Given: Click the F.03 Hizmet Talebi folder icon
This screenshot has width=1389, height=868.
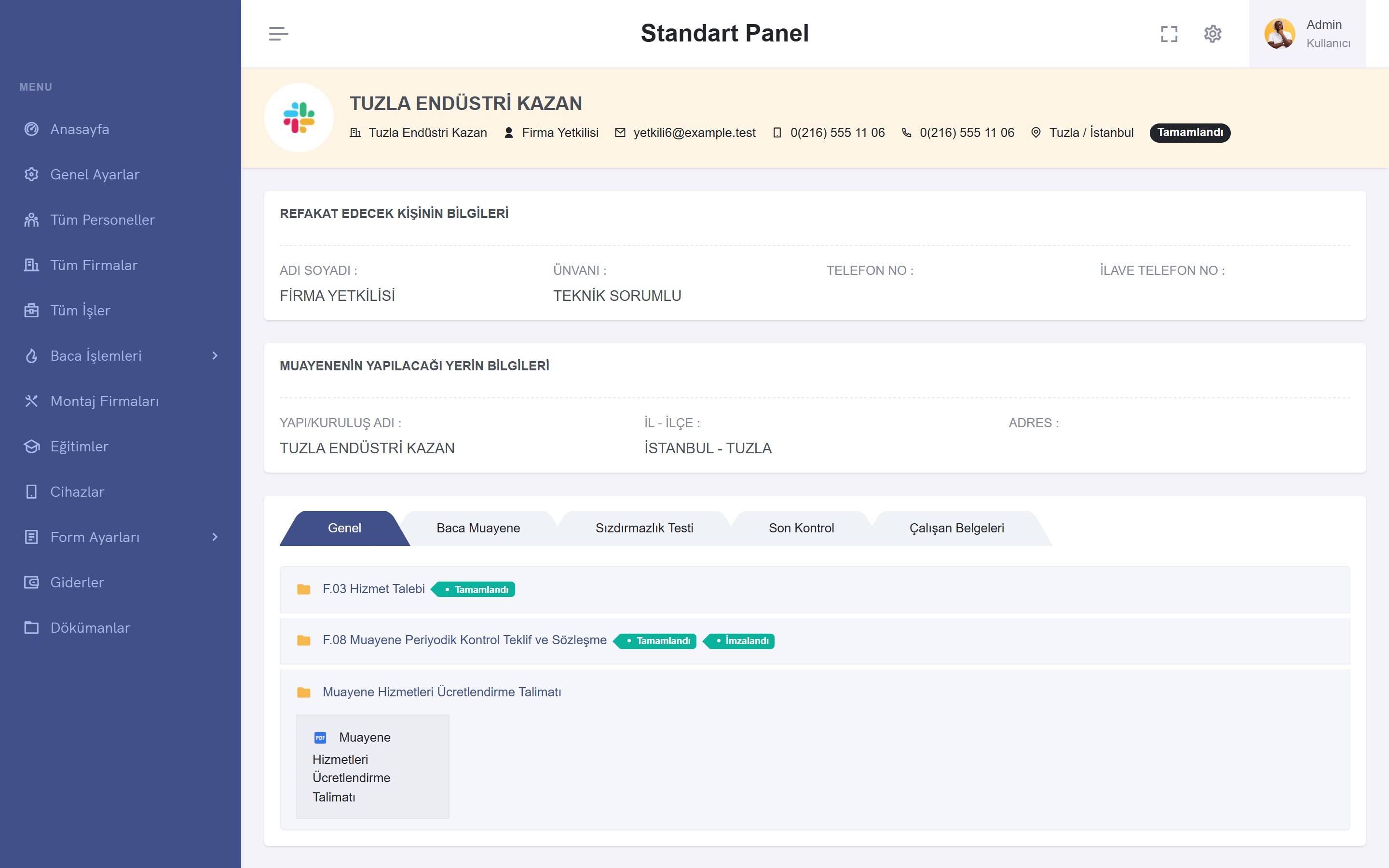Looking at the screenshot, I should click(304, 589).
